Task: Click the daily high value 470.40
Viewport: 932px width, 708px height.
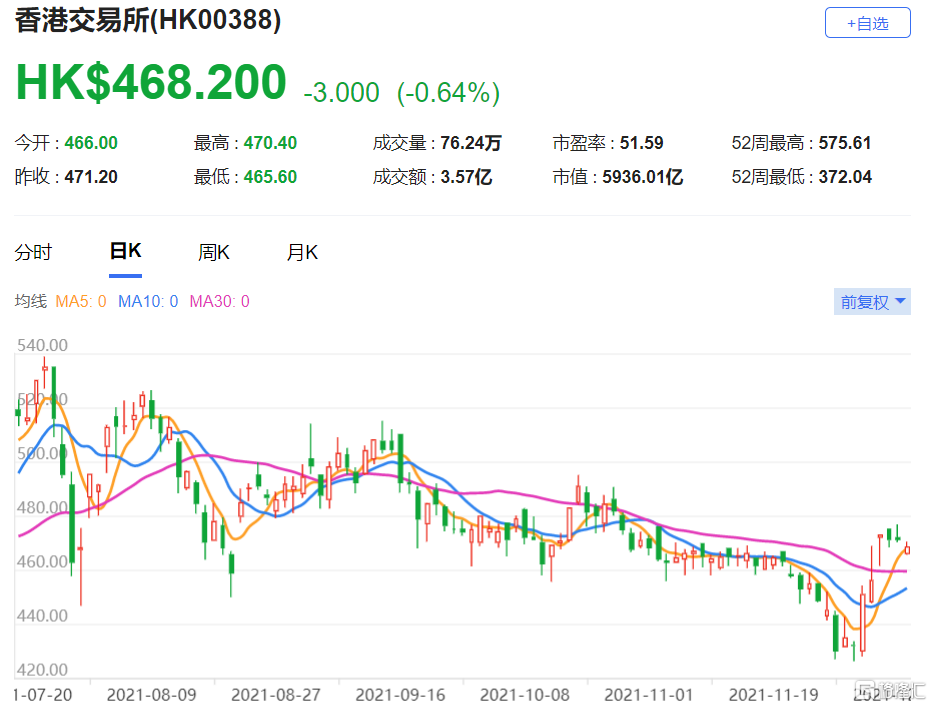Action: tap(270, 143)
